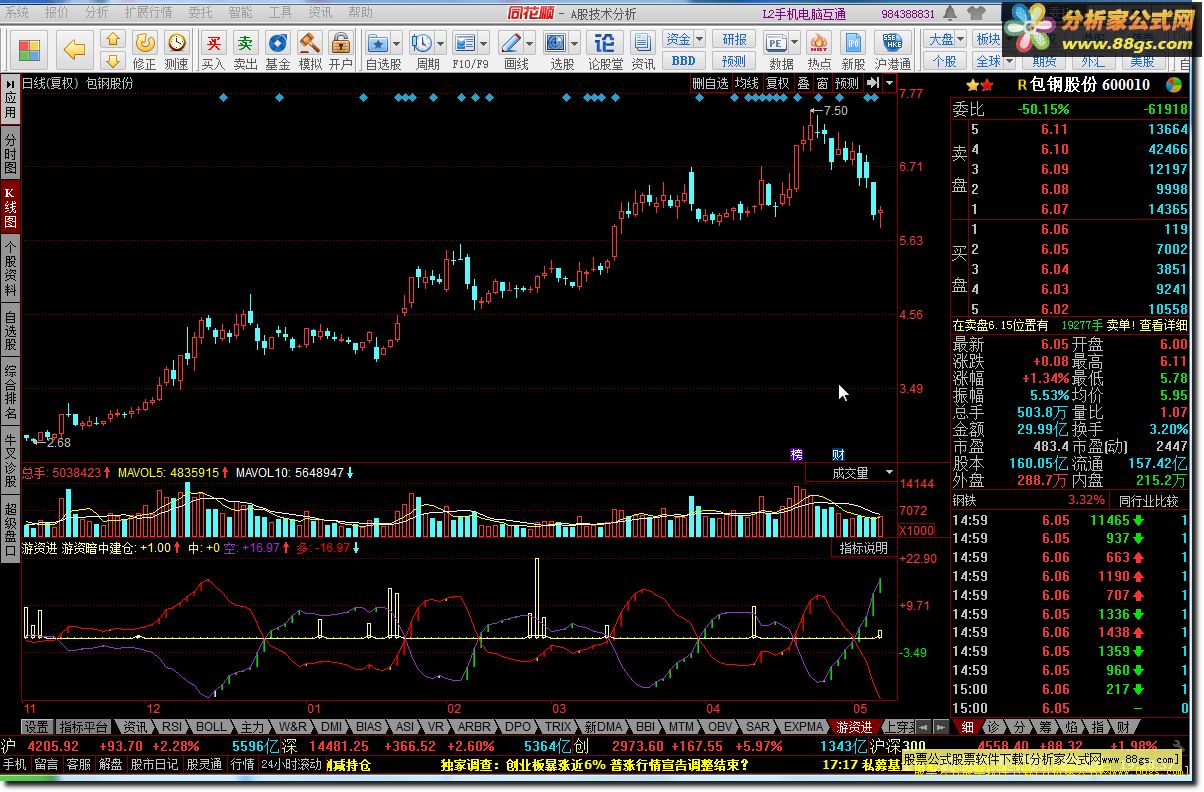Expand the 画线 drawing dropdown arrow
This screenshot has height=792, width=1204.
530,44
